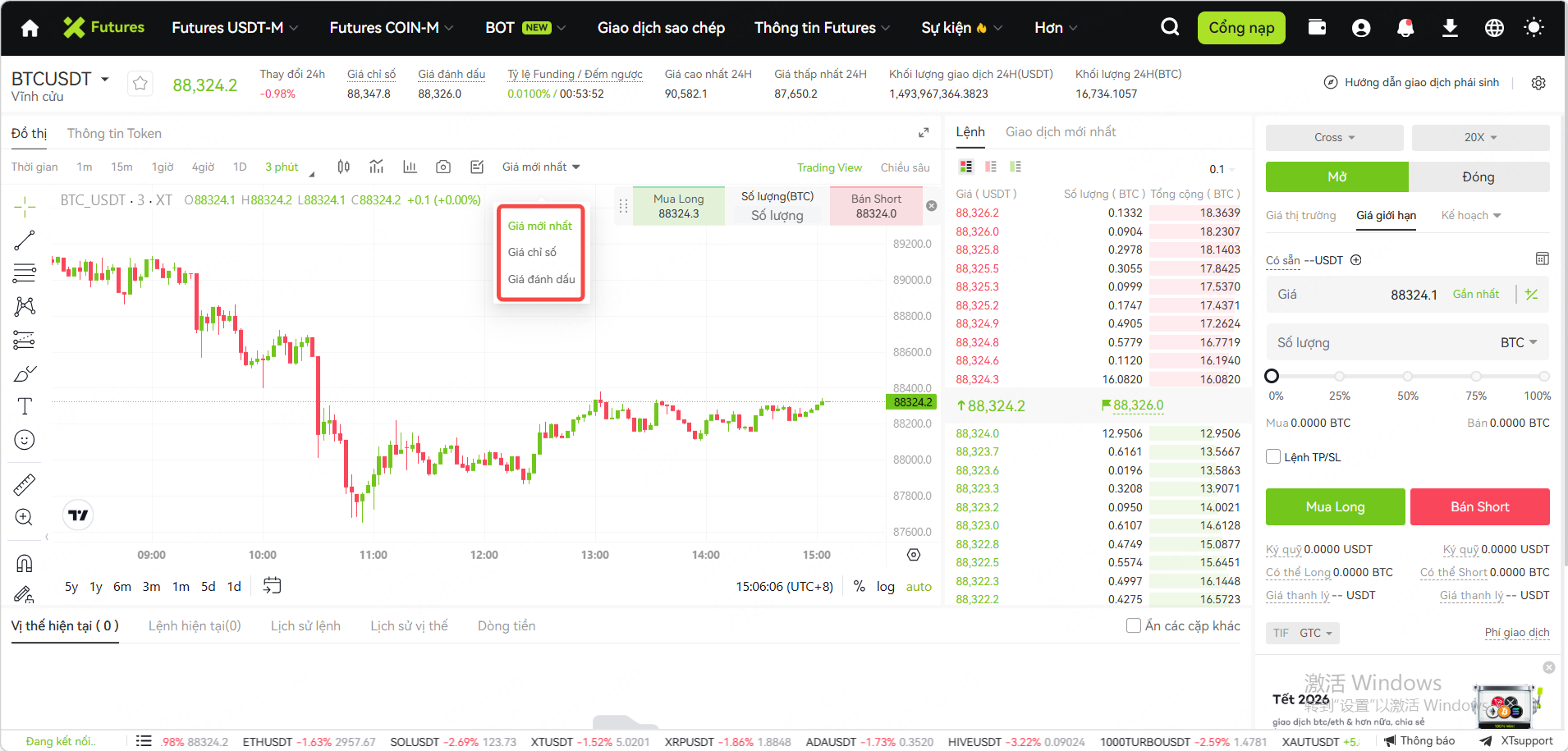
Task: Open the chart indicators icon
Action: click(377, 167)
